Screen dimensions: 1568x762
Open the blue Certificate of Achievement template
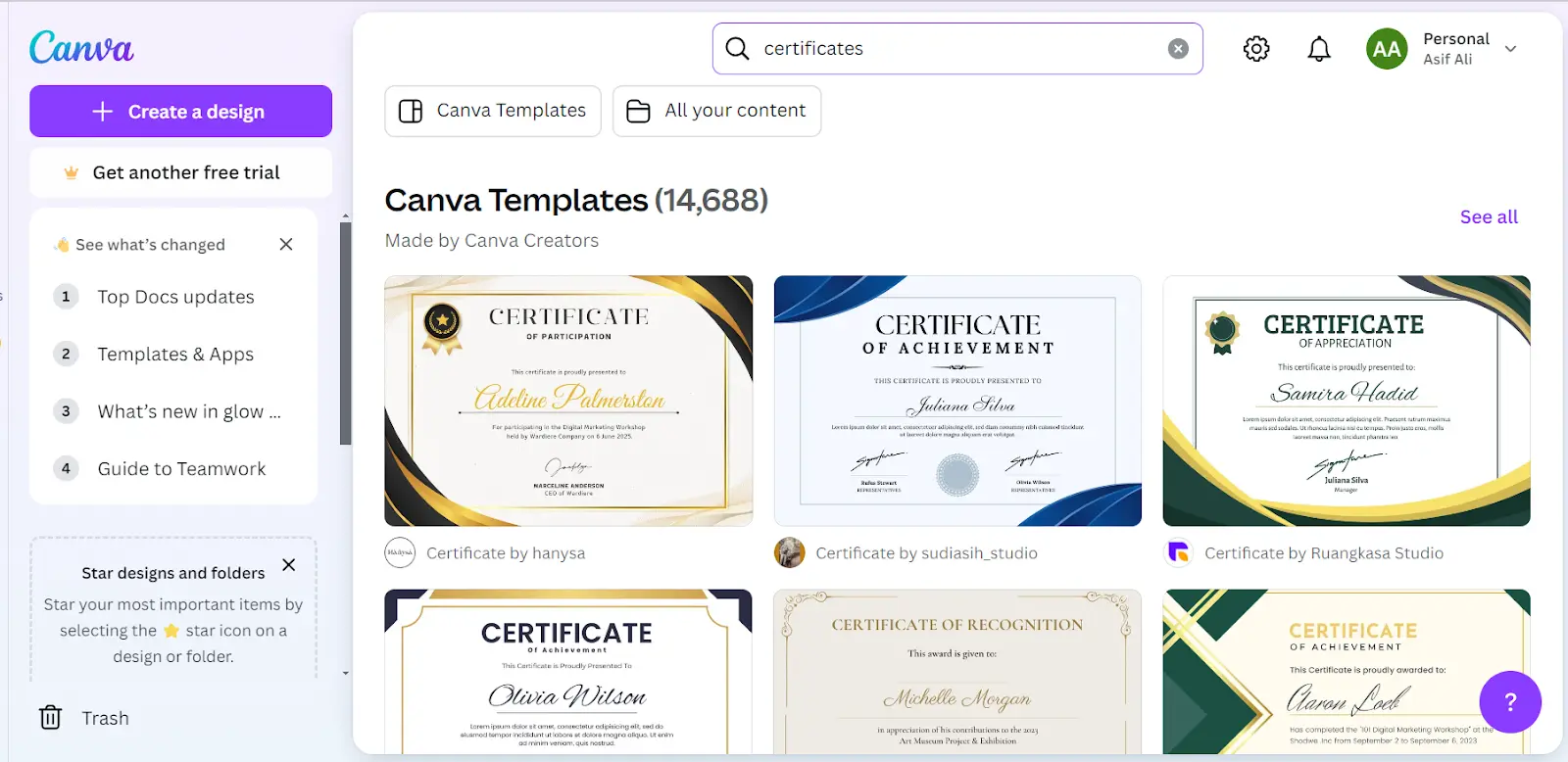[957, 401]
